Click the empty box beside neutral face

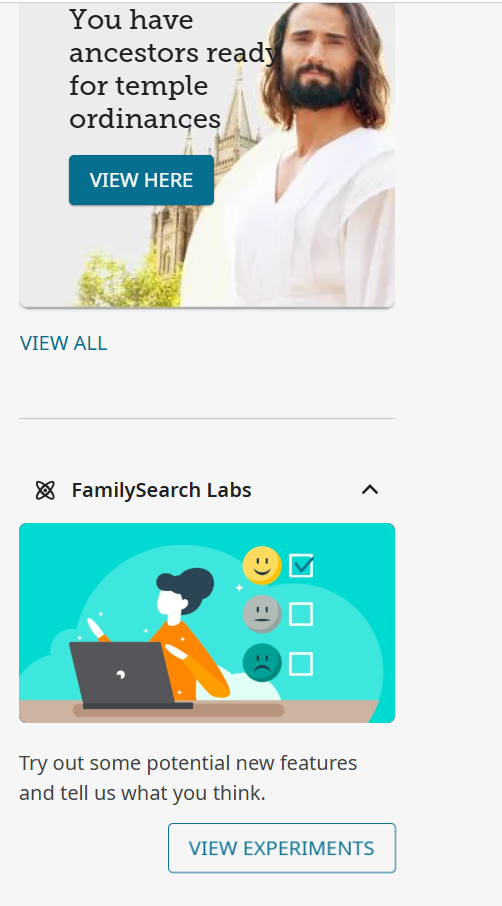tap(301, 614)
